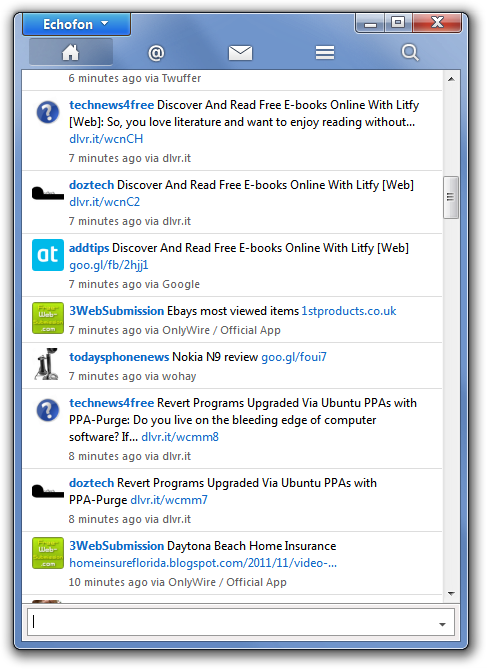The width and height of the screenshot is (487, 669).
Task: Click the search magnifier icon
Action: (x=410, y=53)
